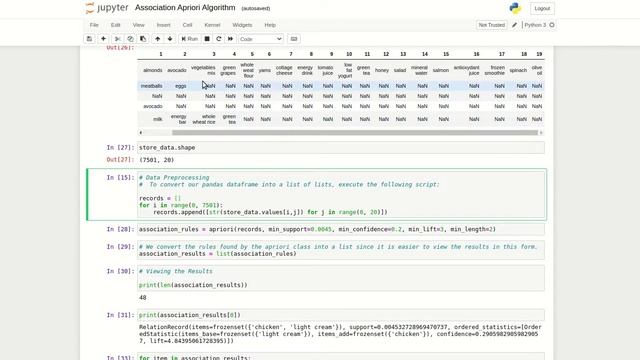Open the cell type Code dropdown
The image size is (640, 360).
[x=260, y=39]
